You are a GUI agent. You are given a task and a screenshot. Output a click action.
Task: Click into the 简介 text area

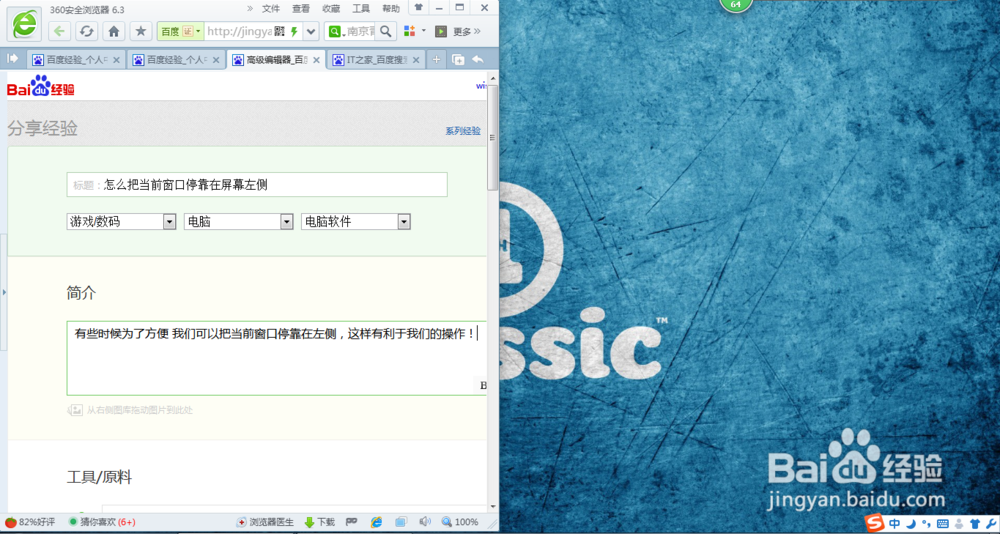click(x=276, y=359)
